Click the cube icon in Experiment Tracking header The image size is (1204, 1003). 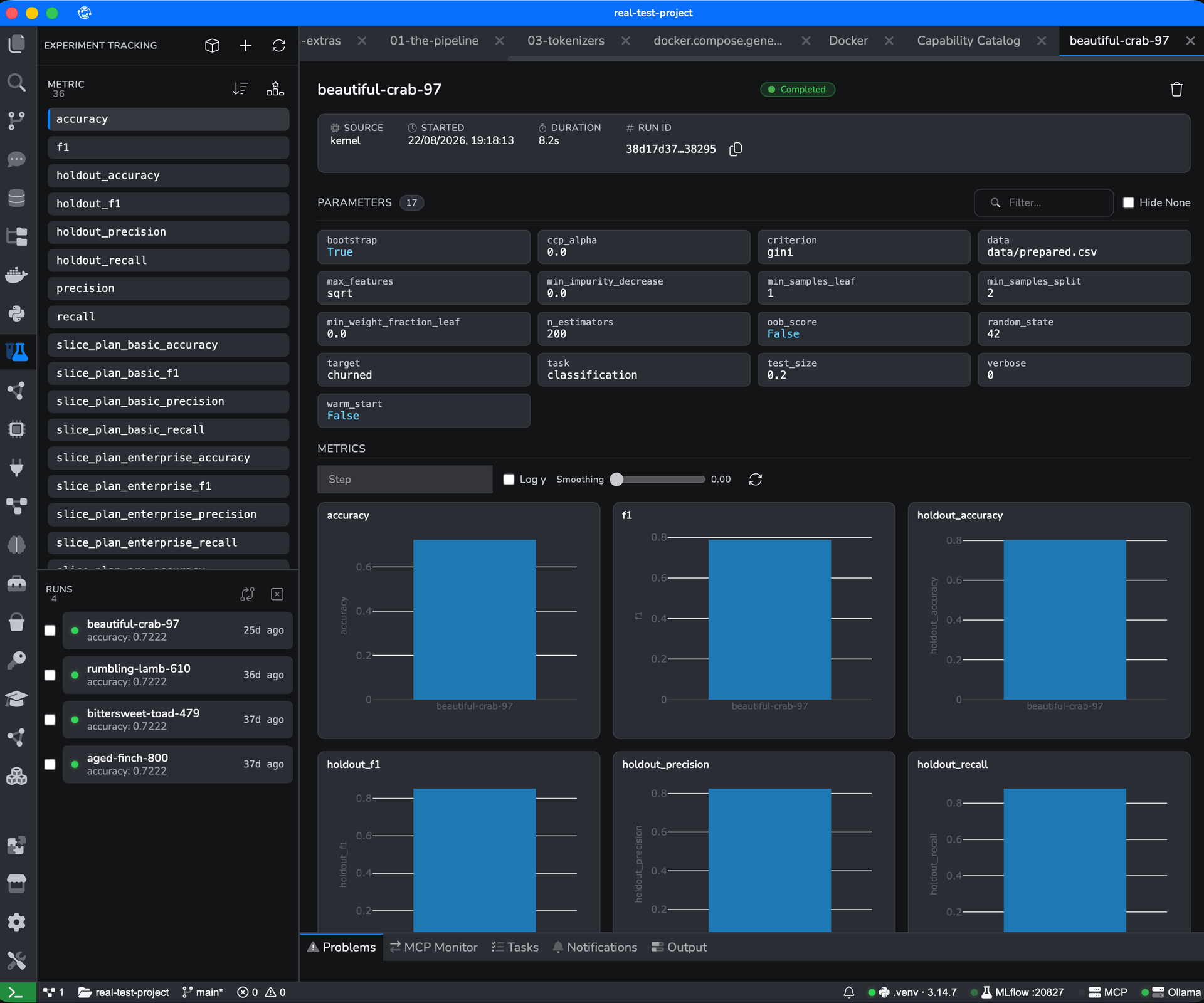(213, 45)
